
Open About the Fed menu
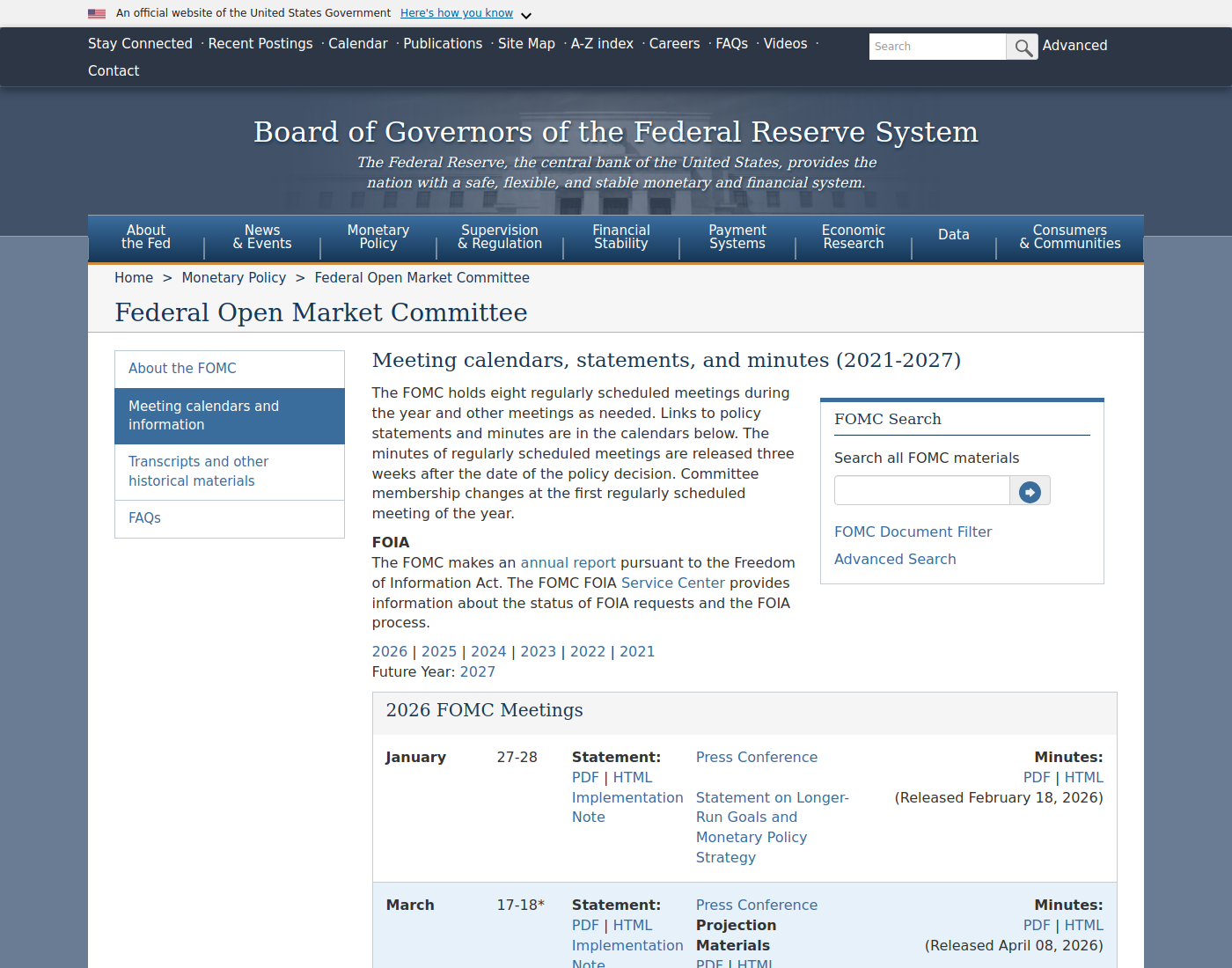(146, 238)
